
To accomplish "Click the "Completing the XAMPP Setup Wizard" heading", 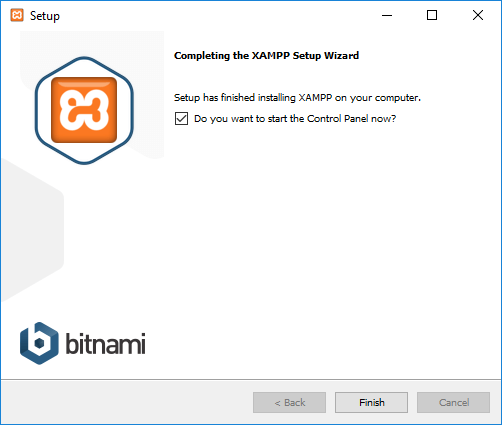I will (266, 55).
